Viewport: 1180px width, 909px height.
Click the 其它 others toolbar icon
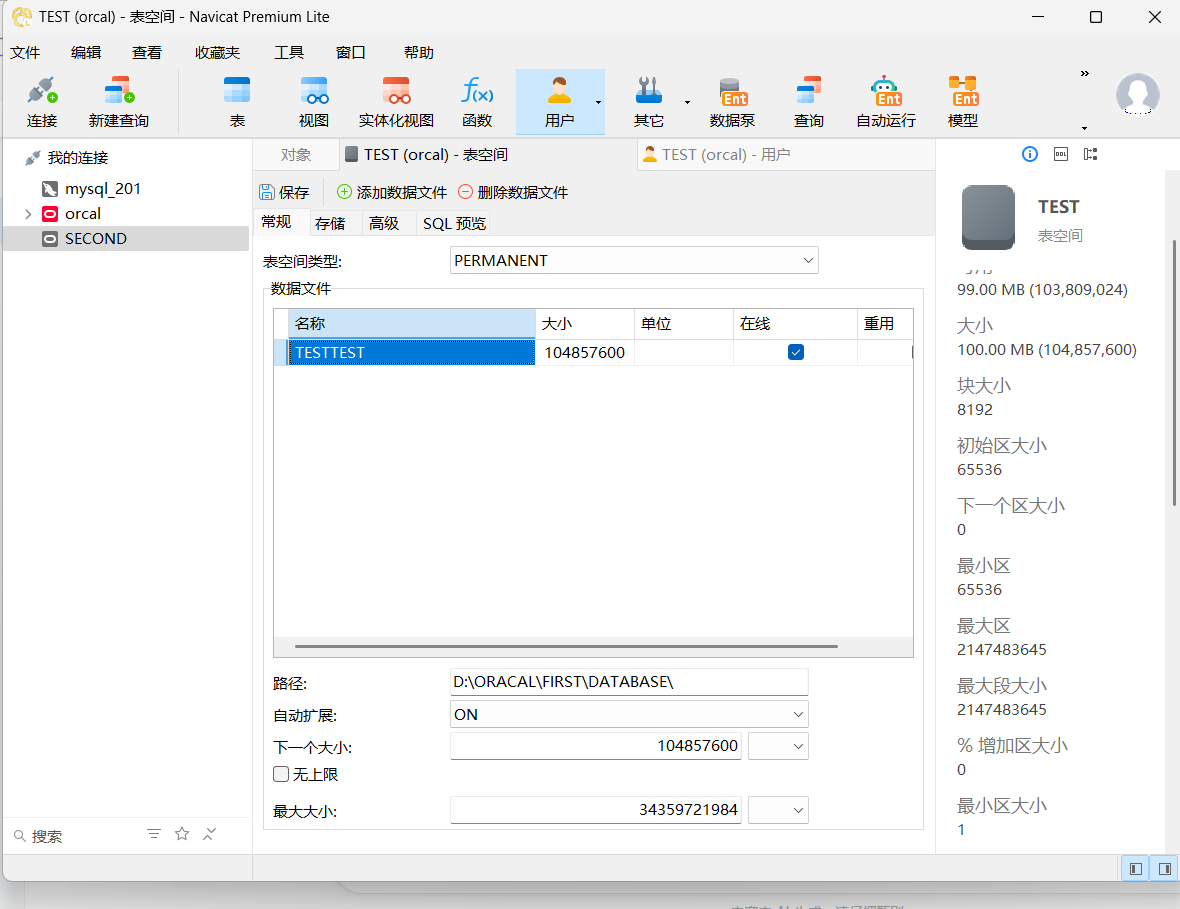648,102
